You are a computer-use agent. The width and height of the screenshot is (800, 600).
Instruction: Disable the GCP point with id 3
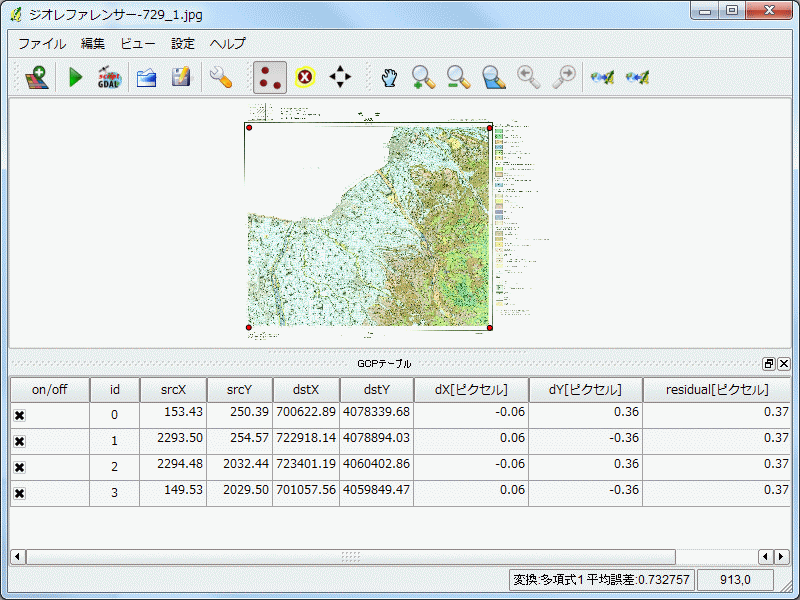pos(20,493)
